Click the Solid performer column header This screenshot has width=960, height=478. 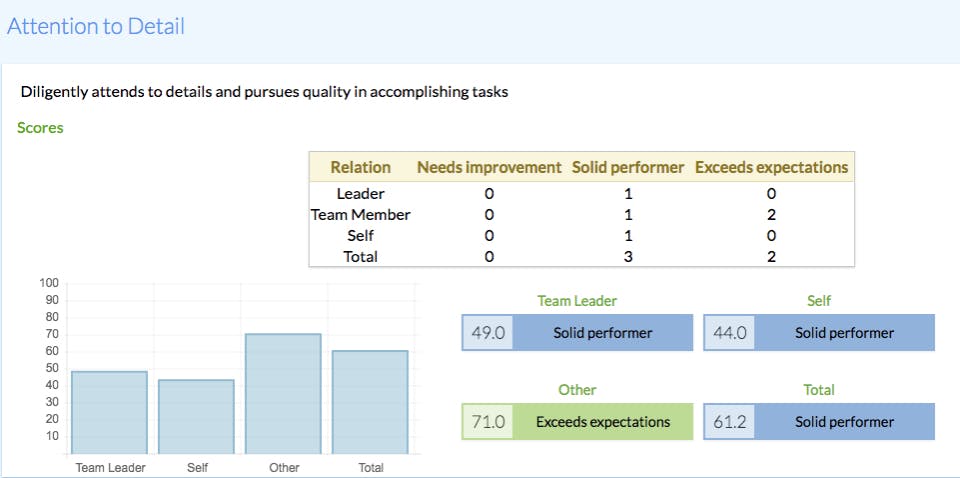tap(628, 167)
